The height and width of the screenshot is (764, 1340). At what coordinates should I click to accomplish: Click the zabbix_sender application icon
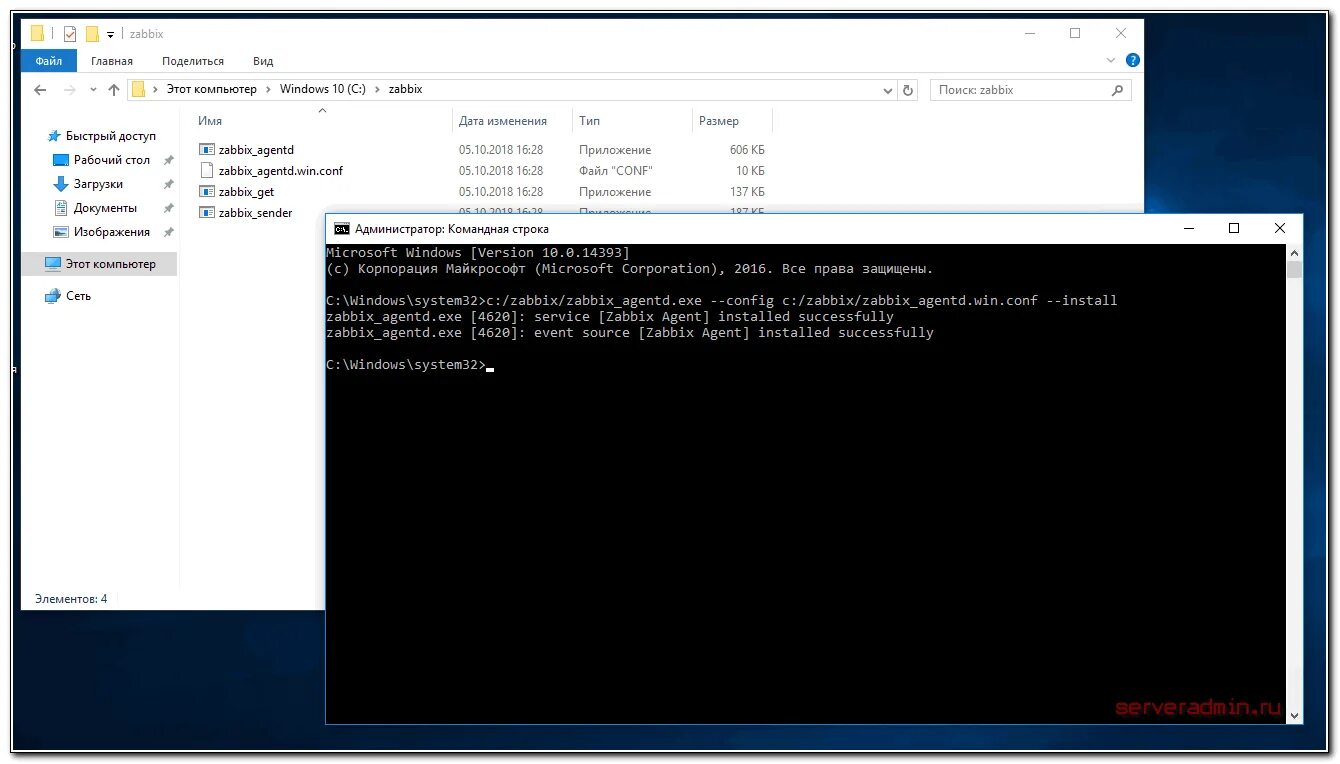[x=207, y=212]
